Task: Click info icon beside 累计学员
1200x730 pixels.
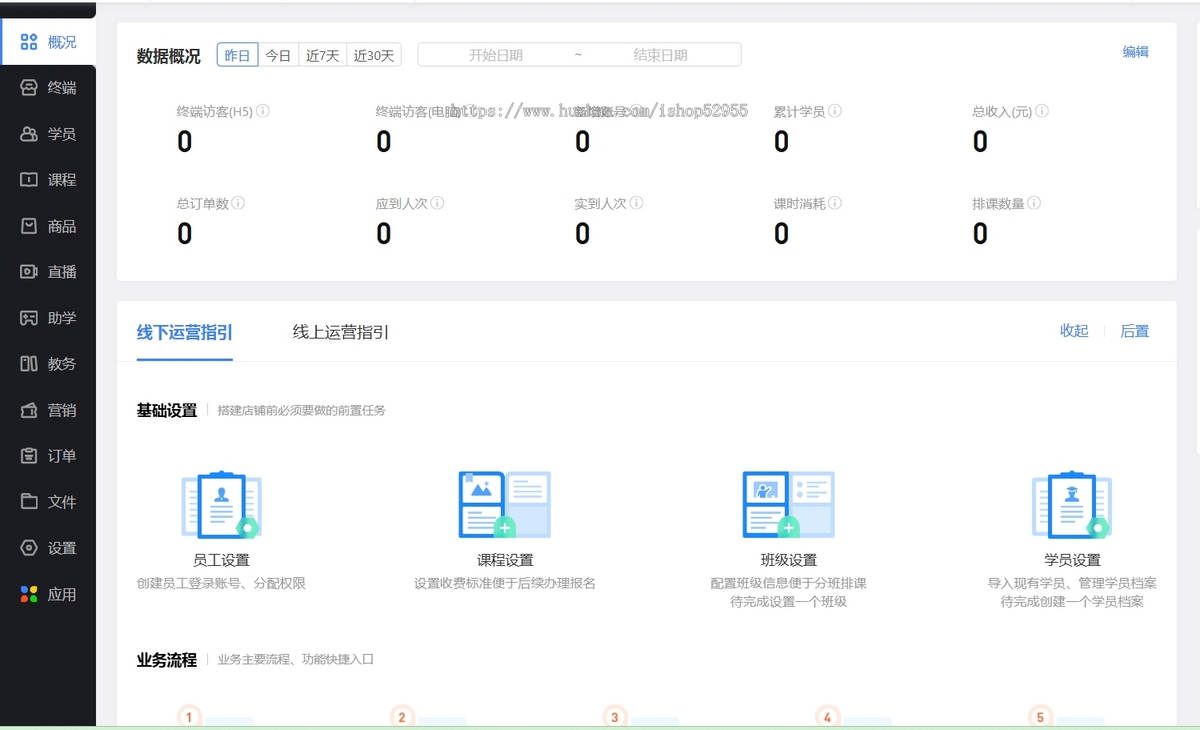Action: coord(835,112)
